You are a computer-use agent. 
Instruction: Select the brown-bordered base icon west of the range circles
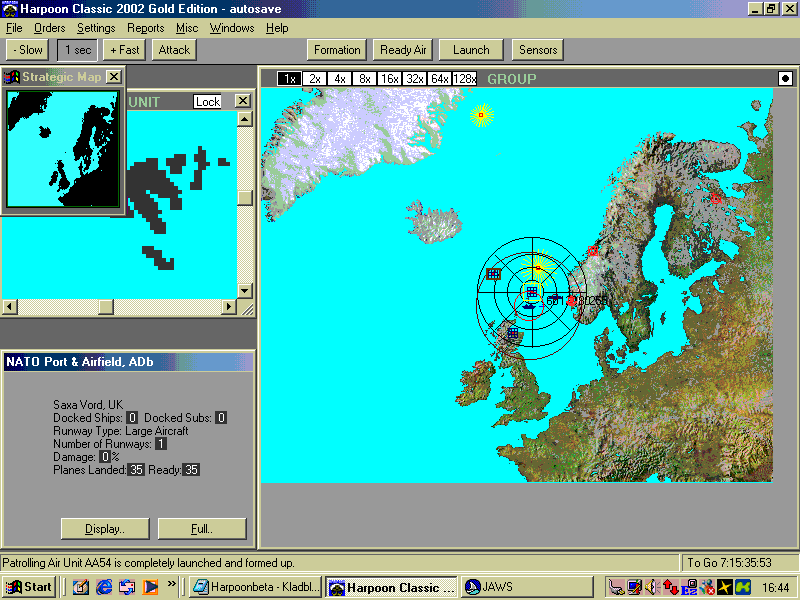click(x=493, y=274)
